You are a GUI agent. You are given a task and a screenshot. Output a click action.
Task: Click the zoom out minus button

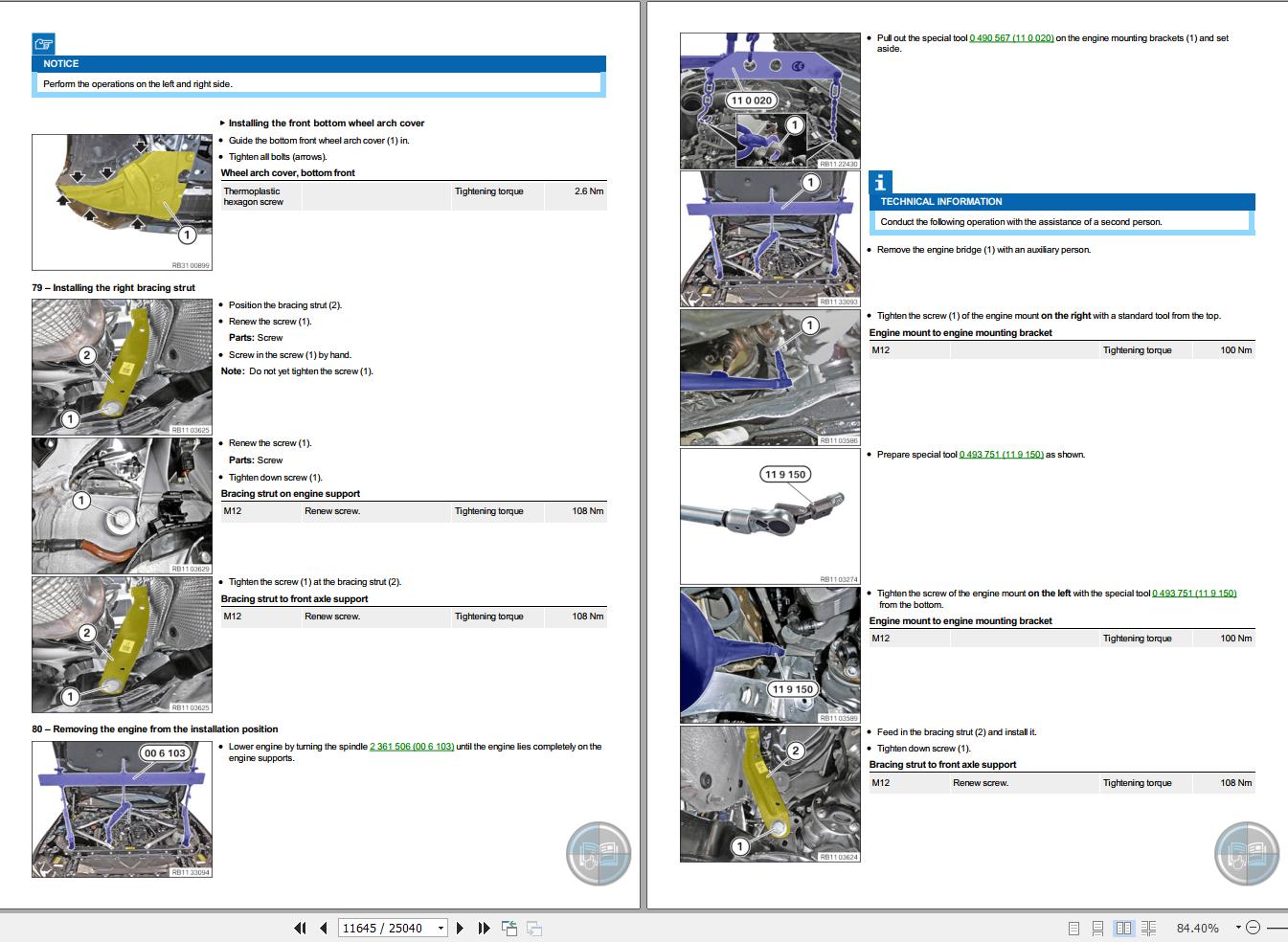pyautogui.click(x=1253, y=928)
